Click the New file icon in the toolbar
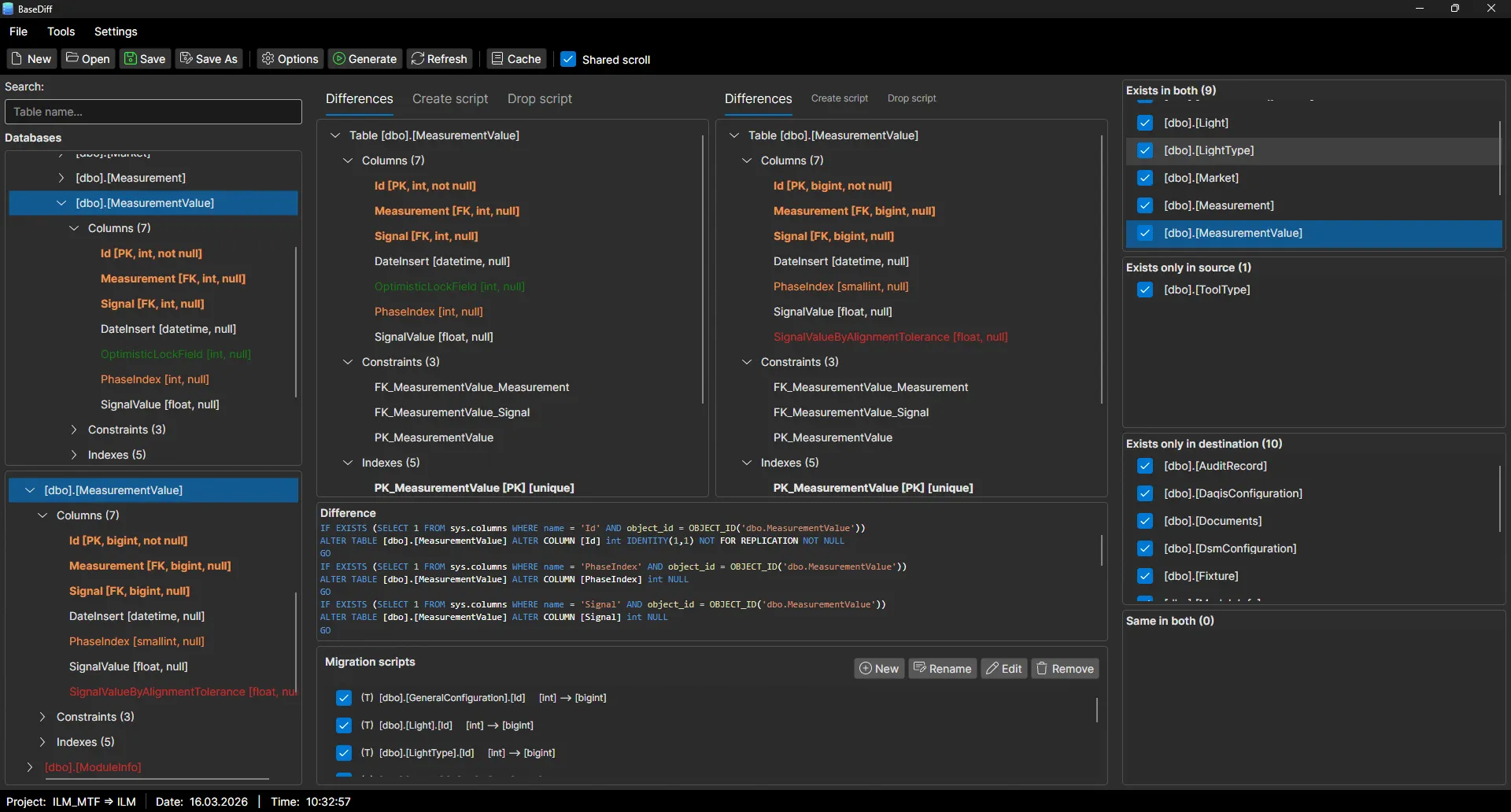The width and height of the screenshot is (1511, 812). [x=17, y=59]
